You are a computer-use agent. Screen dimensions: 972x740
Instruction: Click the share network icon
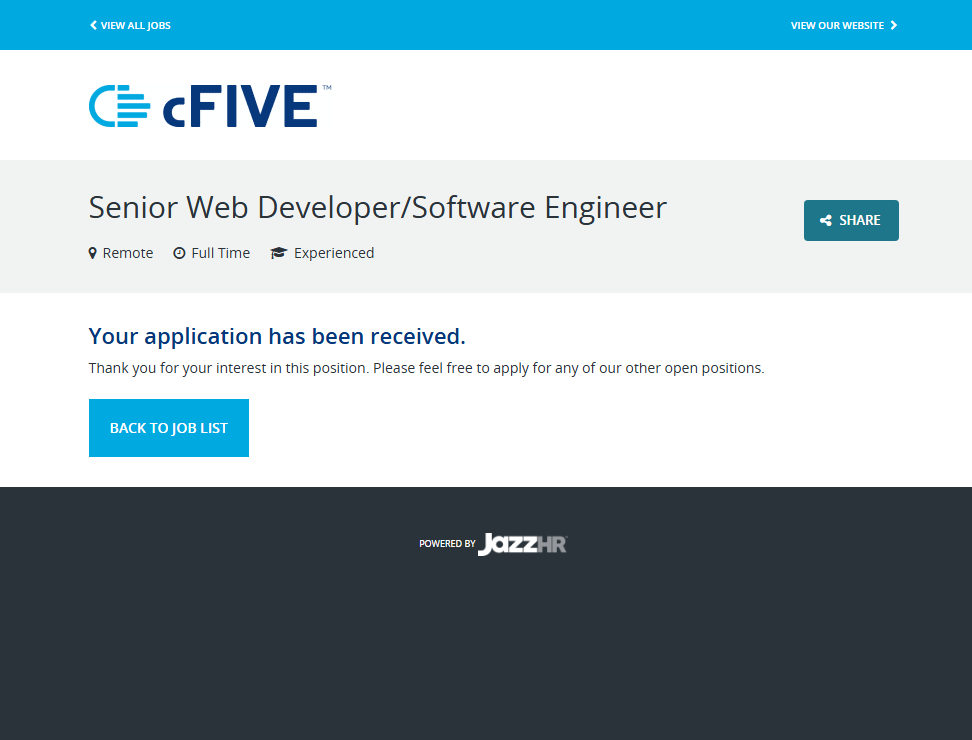826,221
